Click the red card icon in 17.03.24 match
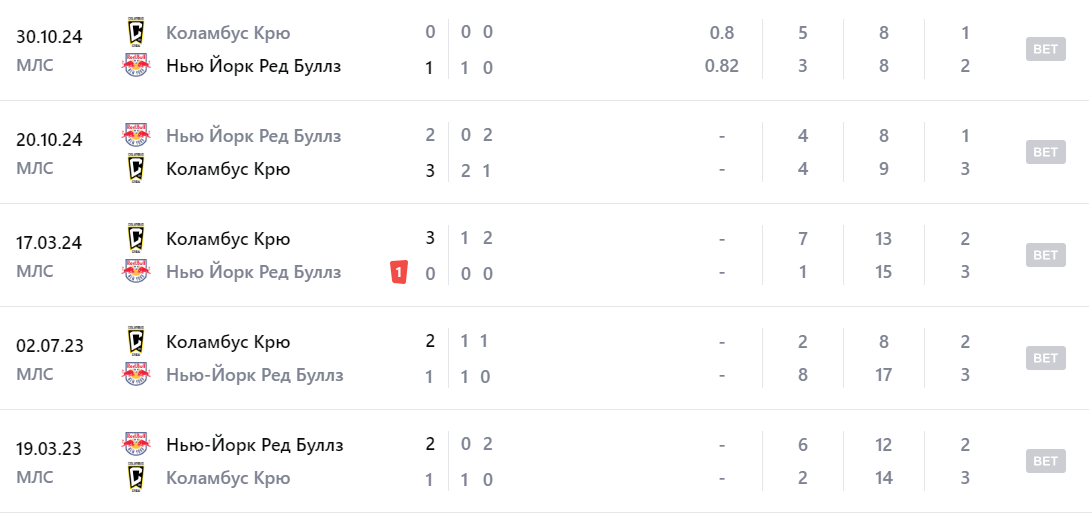 tap(398, 272)
